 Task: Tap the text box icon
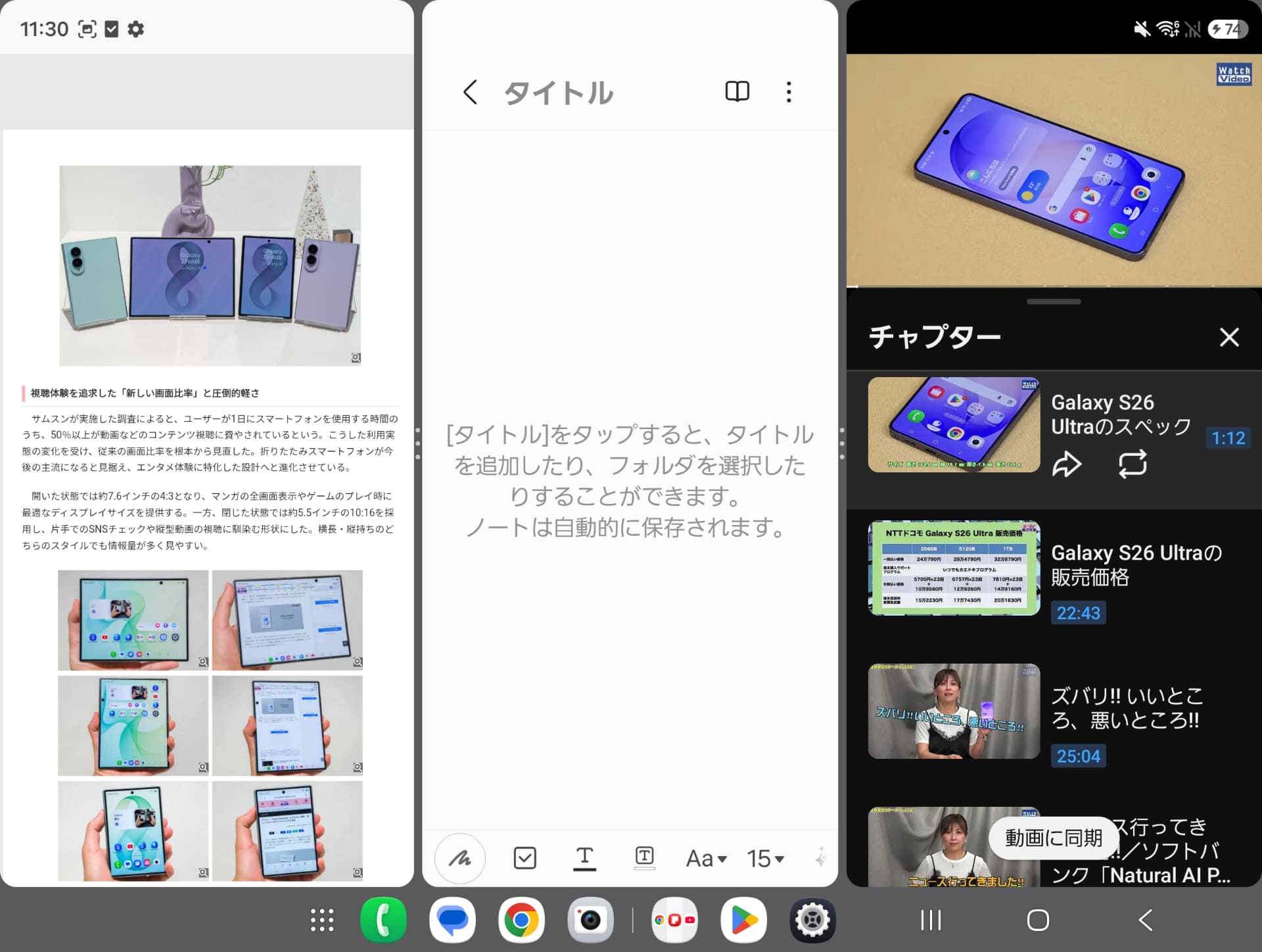pos(644,857)
